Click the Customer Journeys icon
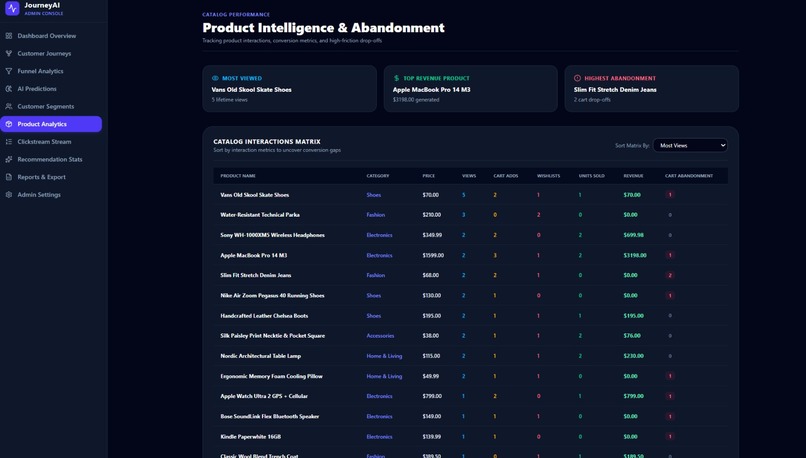The width and height of the screenshot is (806, 458). (x=9, y=53)
